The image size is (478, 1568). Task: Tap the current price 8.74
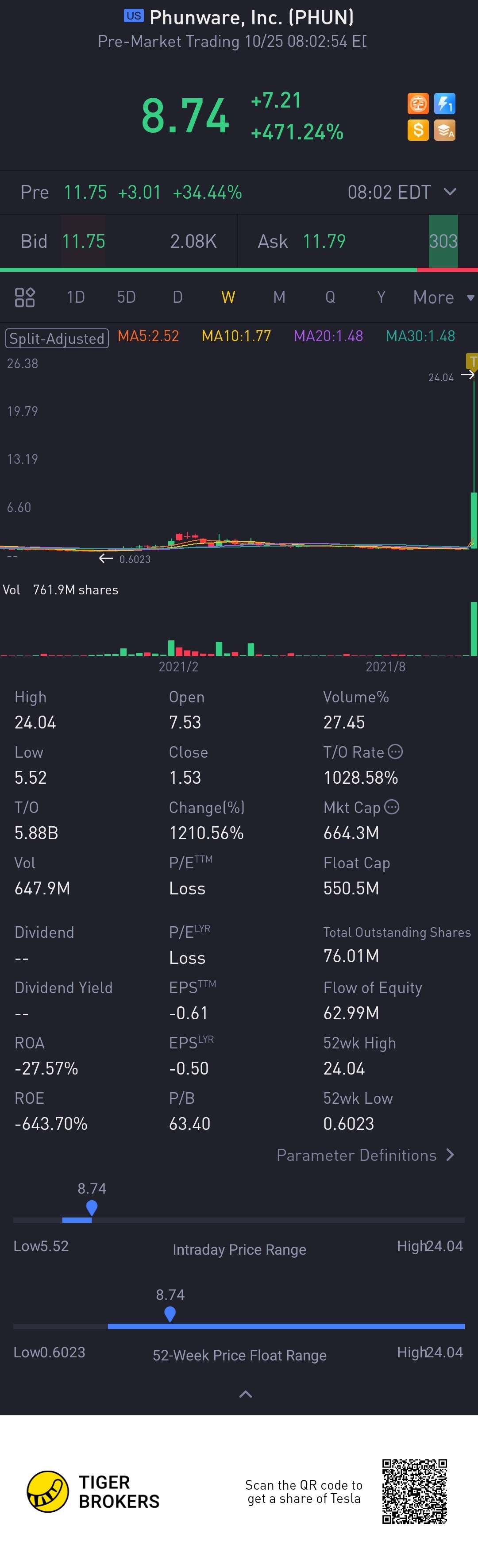[x=185, y=116]
